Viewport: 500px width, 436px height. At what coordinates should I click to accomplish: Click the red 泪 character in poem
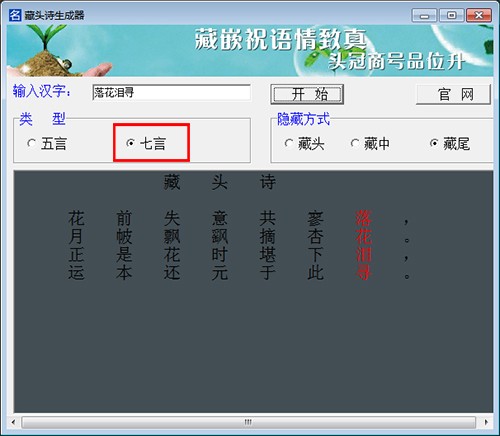(x=363, y=255)
